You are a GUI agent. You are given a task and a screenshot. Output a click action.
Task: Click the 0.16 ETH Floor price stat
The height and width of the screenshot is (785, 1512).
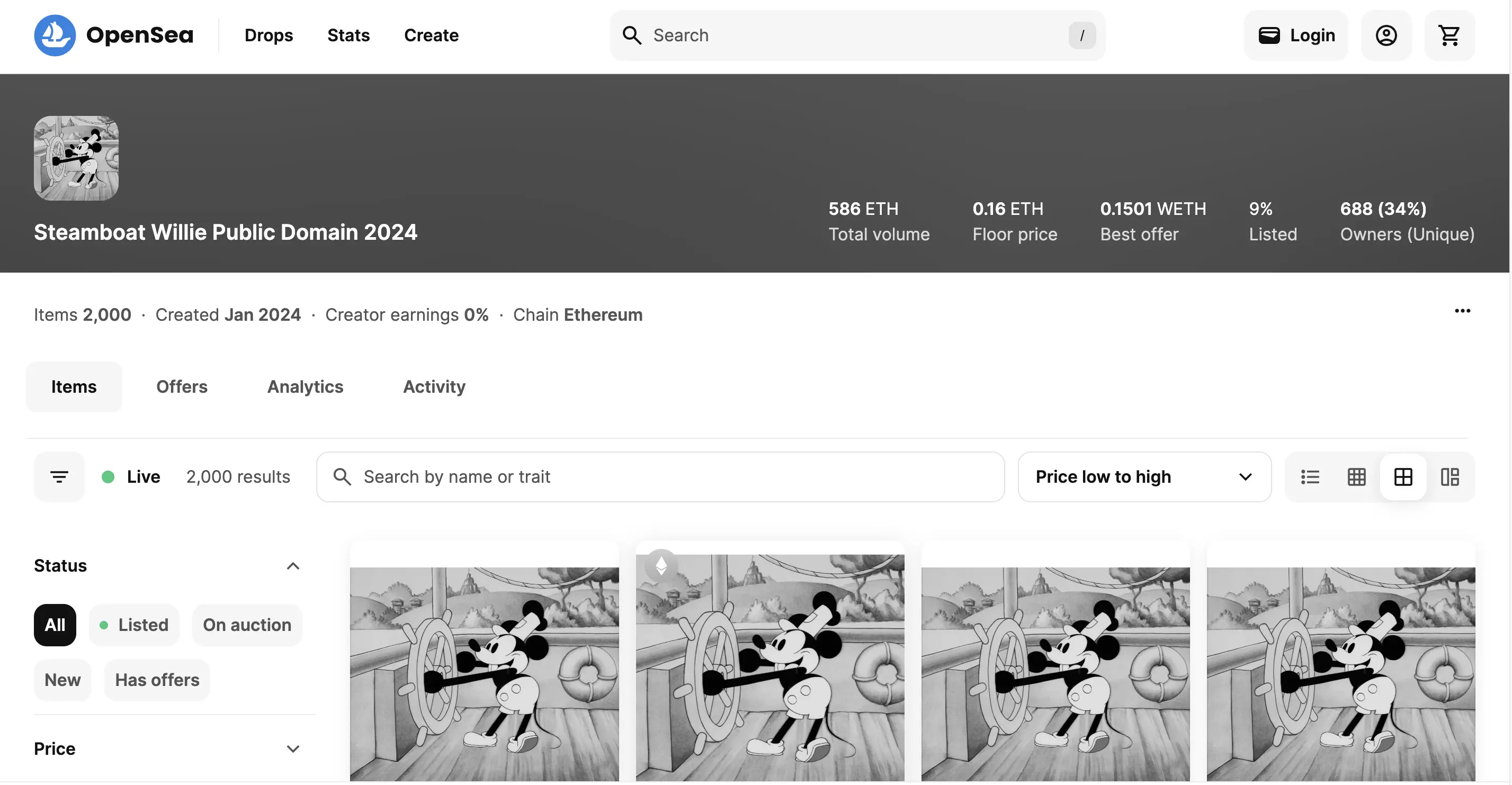point(1015,221)
